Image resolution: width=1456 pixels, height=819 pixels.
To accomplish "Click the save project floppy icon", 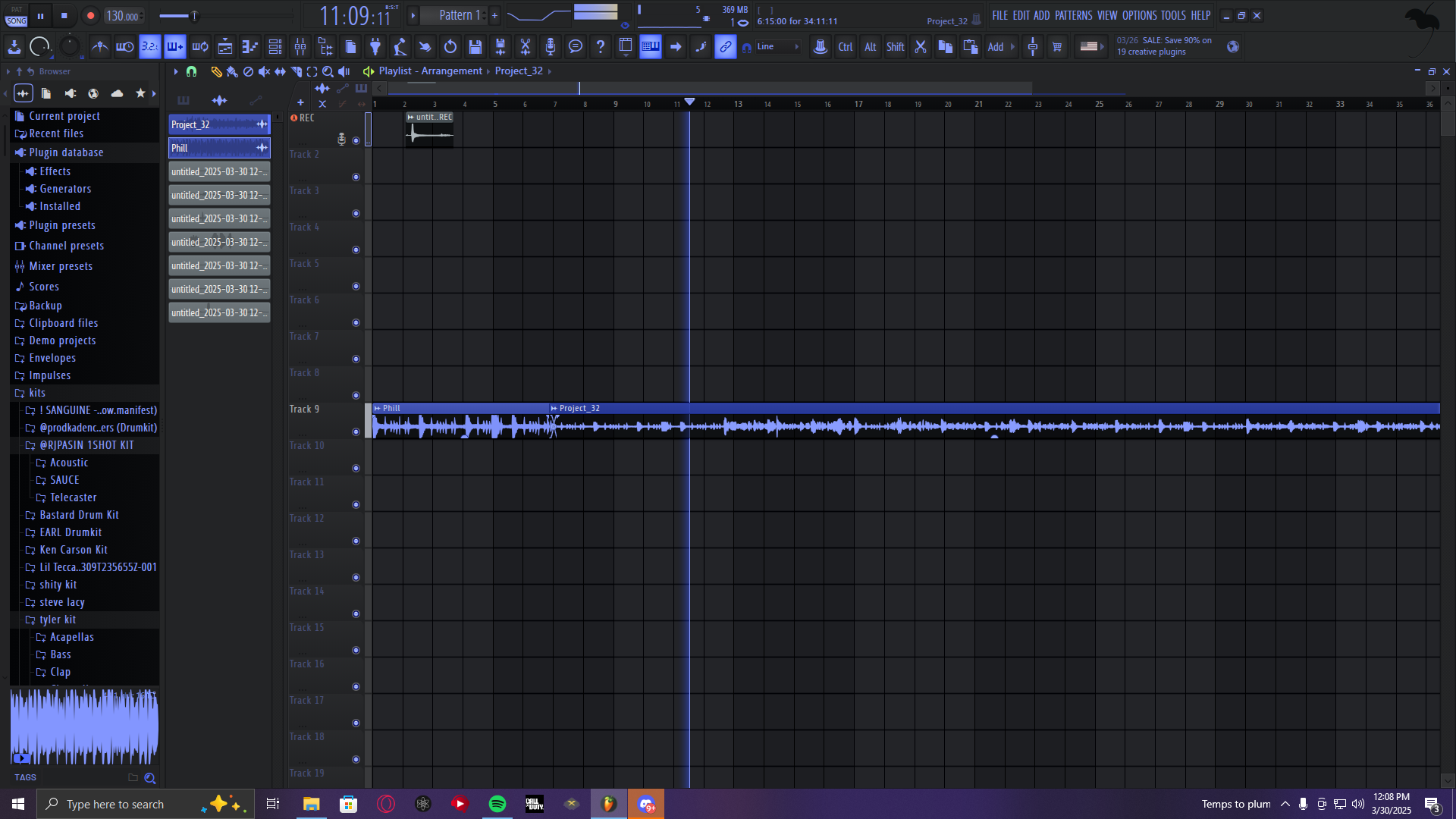I will click(x=475, y=47).
